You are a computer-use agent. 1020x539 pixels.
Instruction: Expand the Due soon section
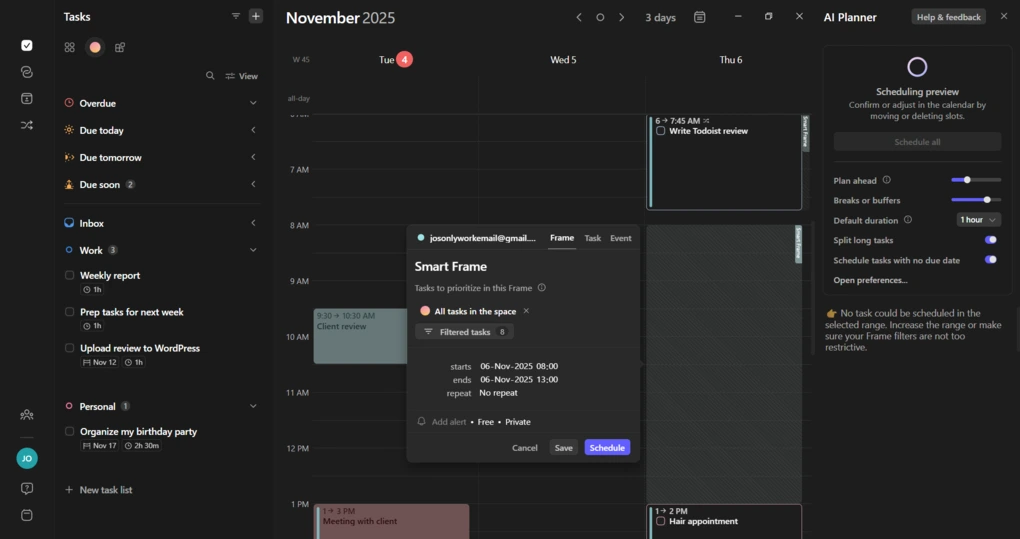point(253,185)
